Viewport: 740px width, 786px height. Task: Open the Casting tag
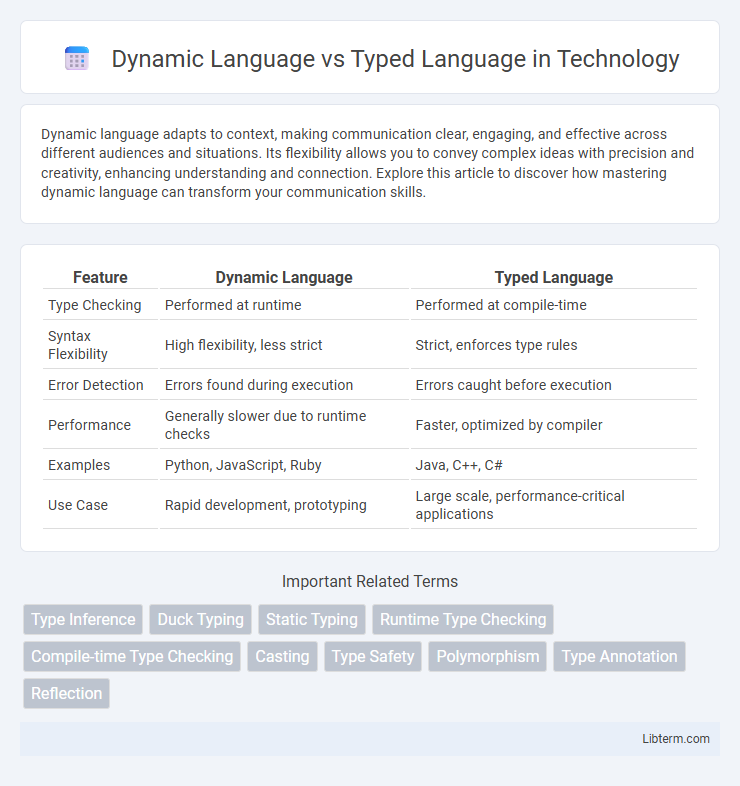coord(282,656)
